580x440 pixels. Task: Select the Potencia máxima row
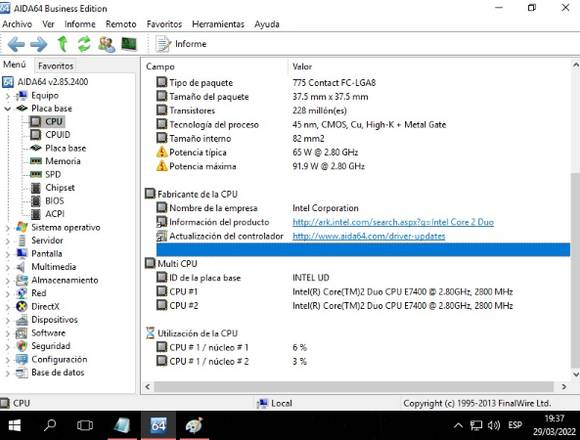click(362, 166)
